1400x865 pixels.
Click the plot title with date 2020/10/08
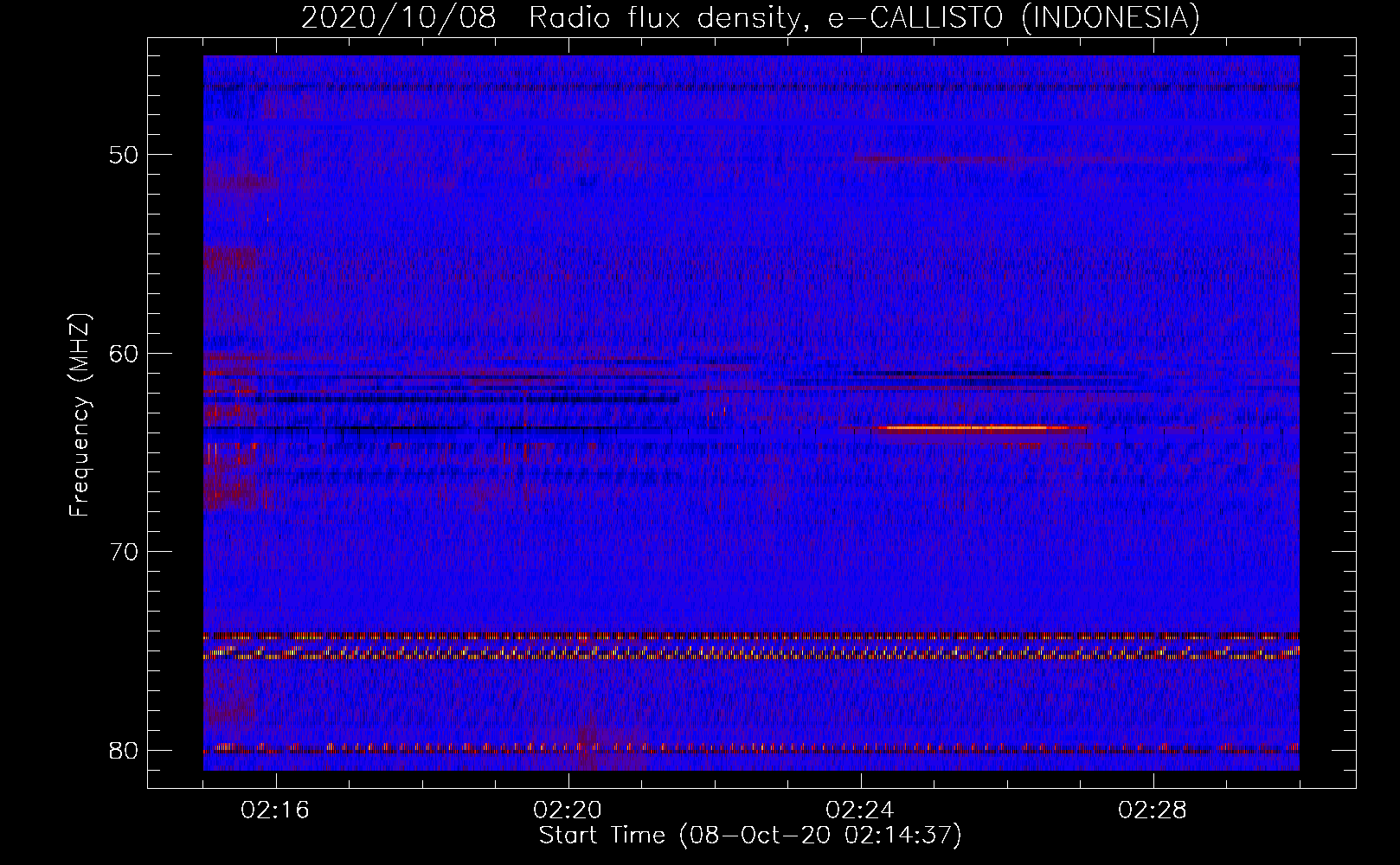(750, 17)
